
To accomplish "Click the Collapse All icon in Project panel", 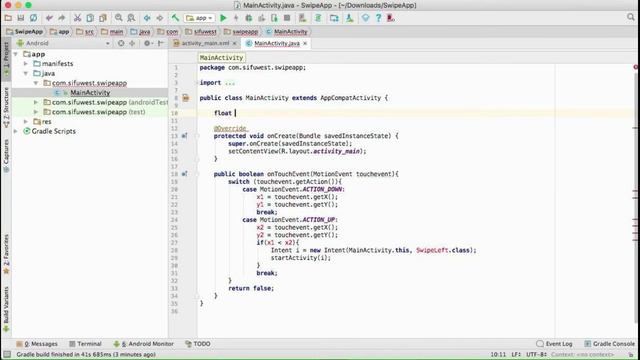I will [132, 43].
